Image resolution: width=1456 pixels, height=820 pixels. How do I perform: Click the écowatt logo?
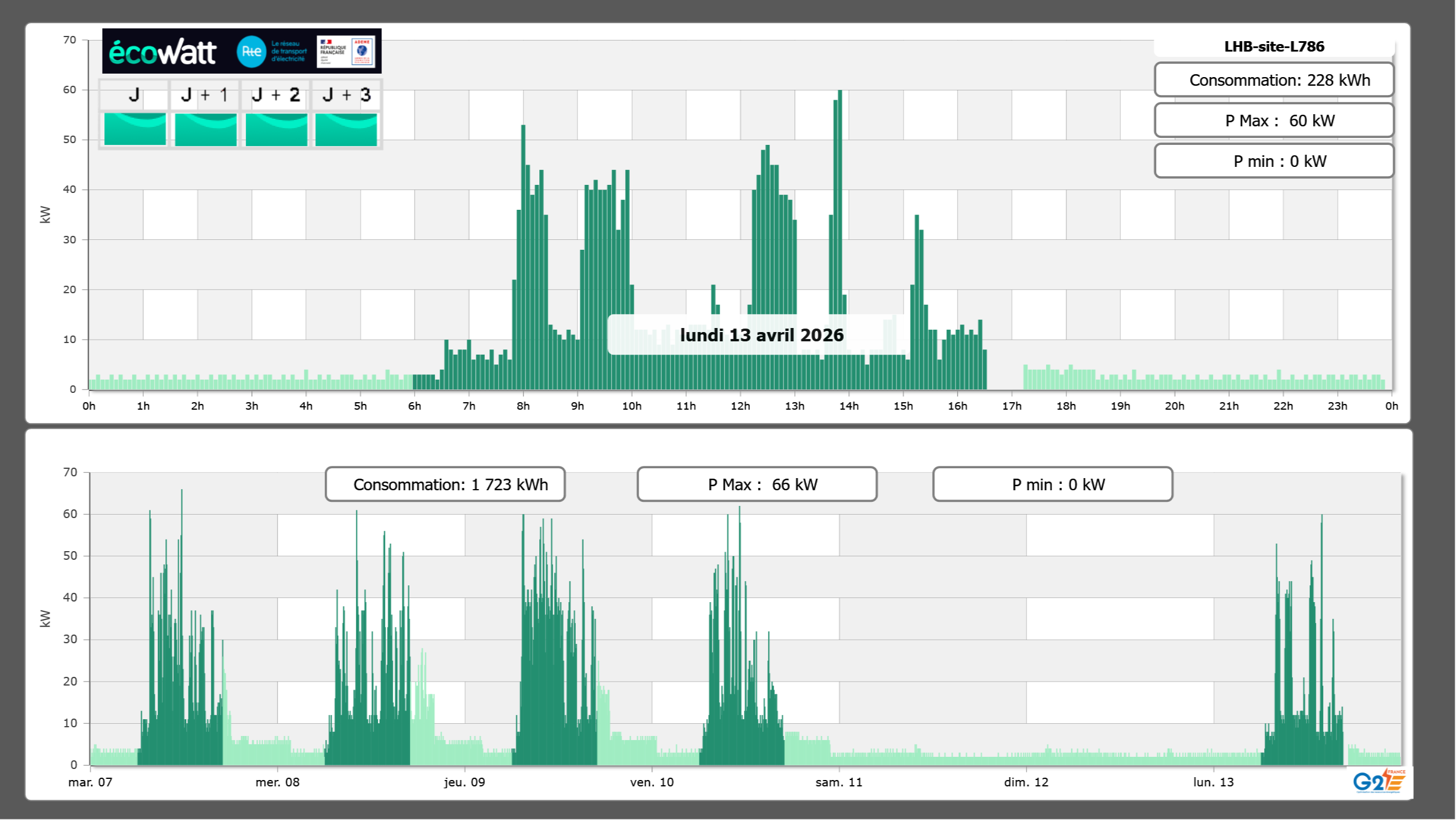(162, 52)
